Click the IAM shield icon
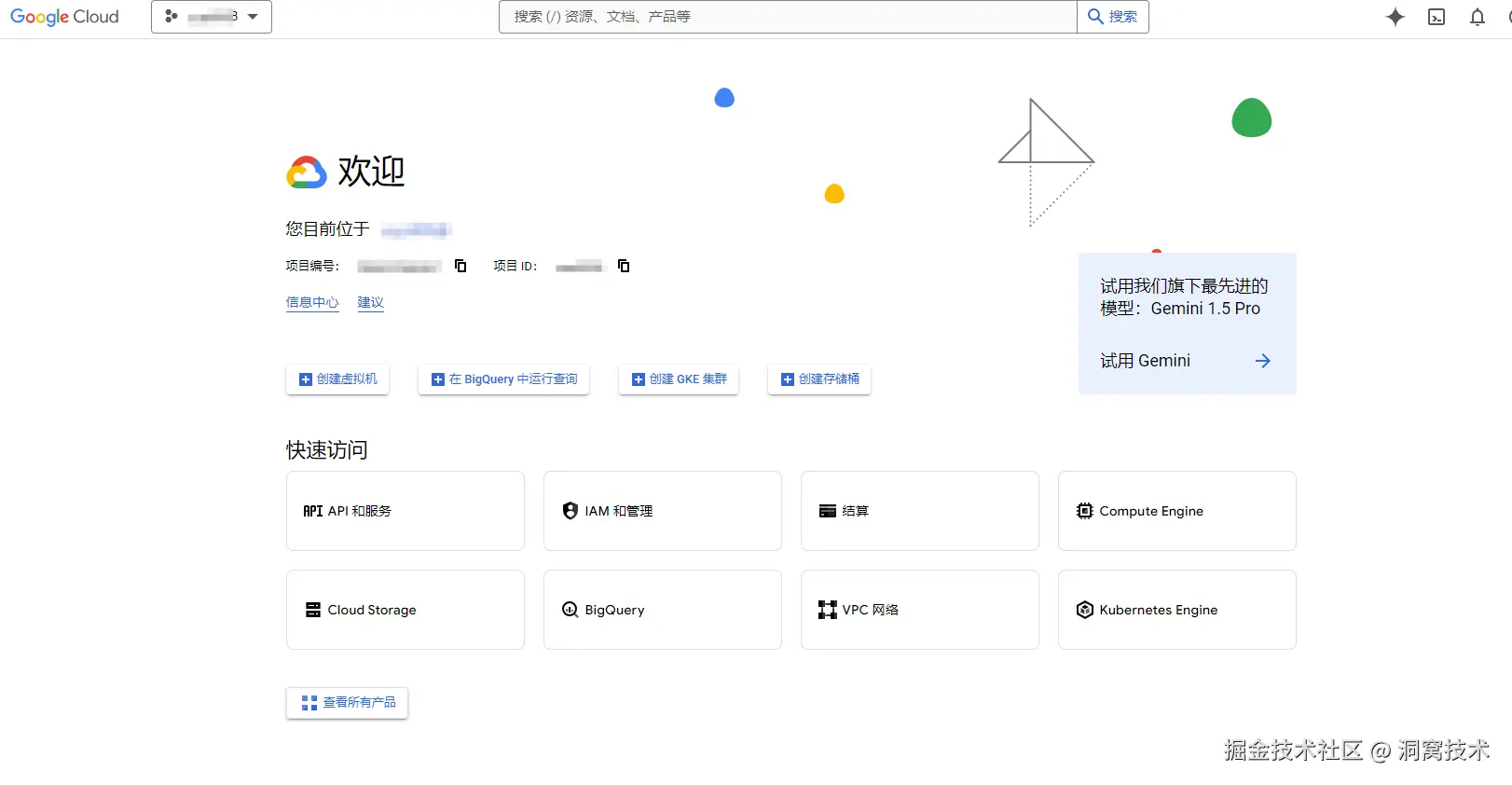Screen dimensions: 1512x785 pos(570,511)
